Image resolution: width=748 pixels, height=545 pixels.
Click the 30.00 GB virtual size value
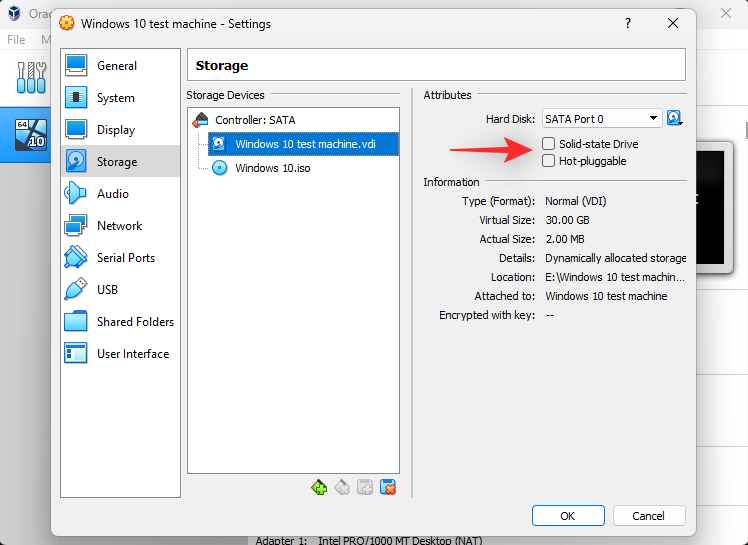568,220
